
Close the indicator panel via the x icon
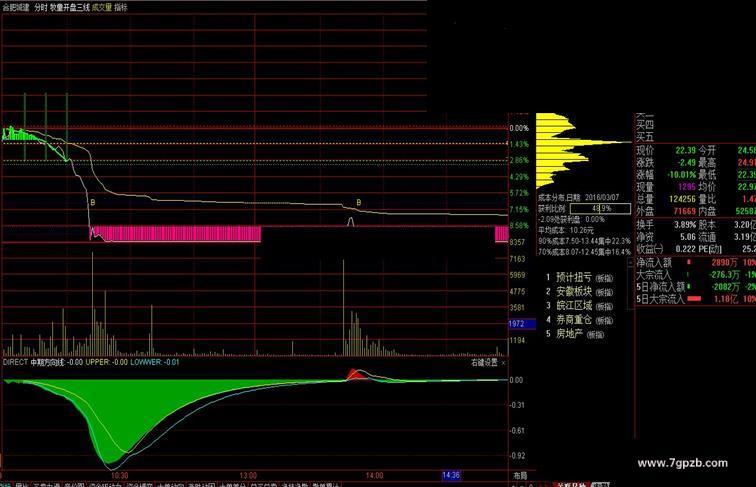pos(503,363)
